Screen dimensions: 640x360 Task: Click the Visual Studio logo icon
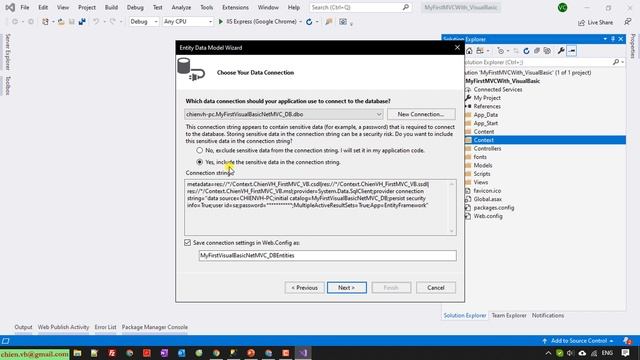point(10,7)
